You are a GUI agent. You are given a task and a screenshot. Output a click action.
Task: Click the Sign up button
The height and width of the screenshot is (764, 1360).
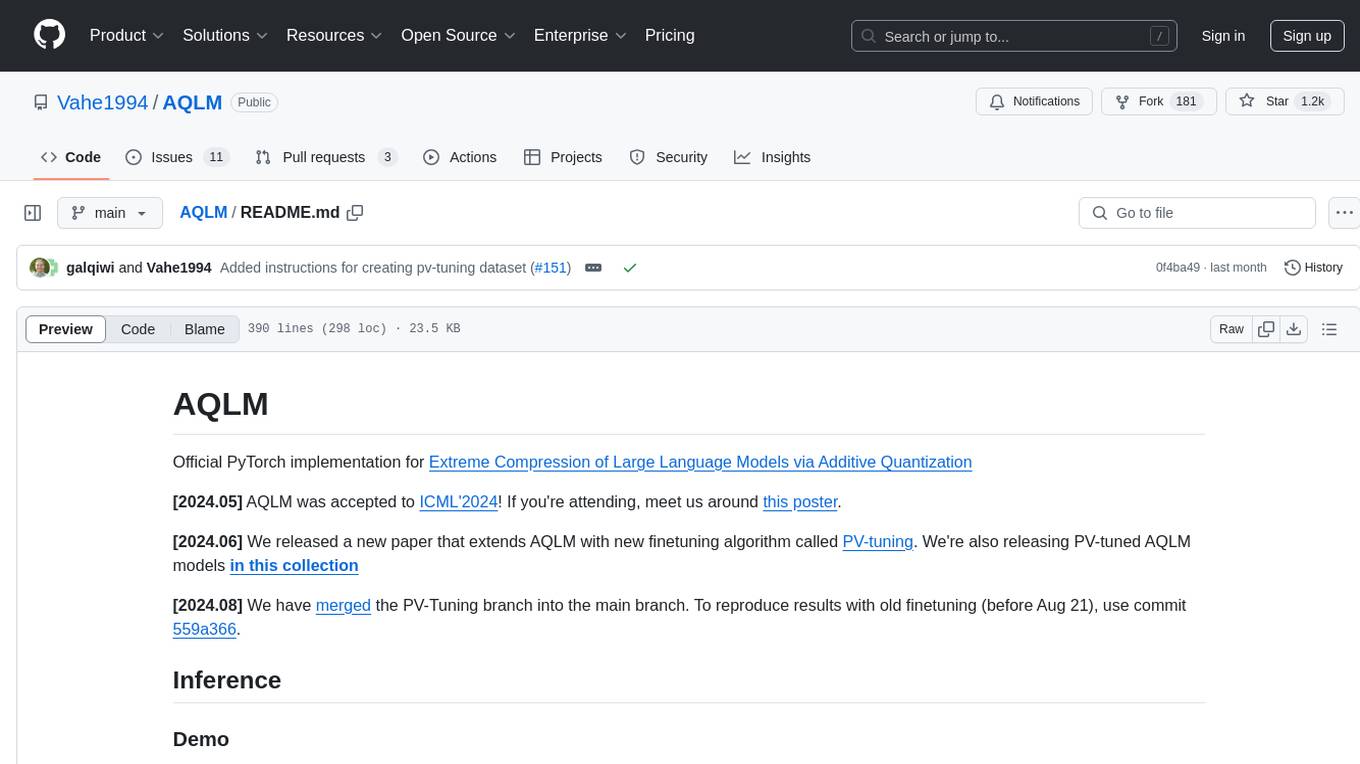coord(1307,36)
